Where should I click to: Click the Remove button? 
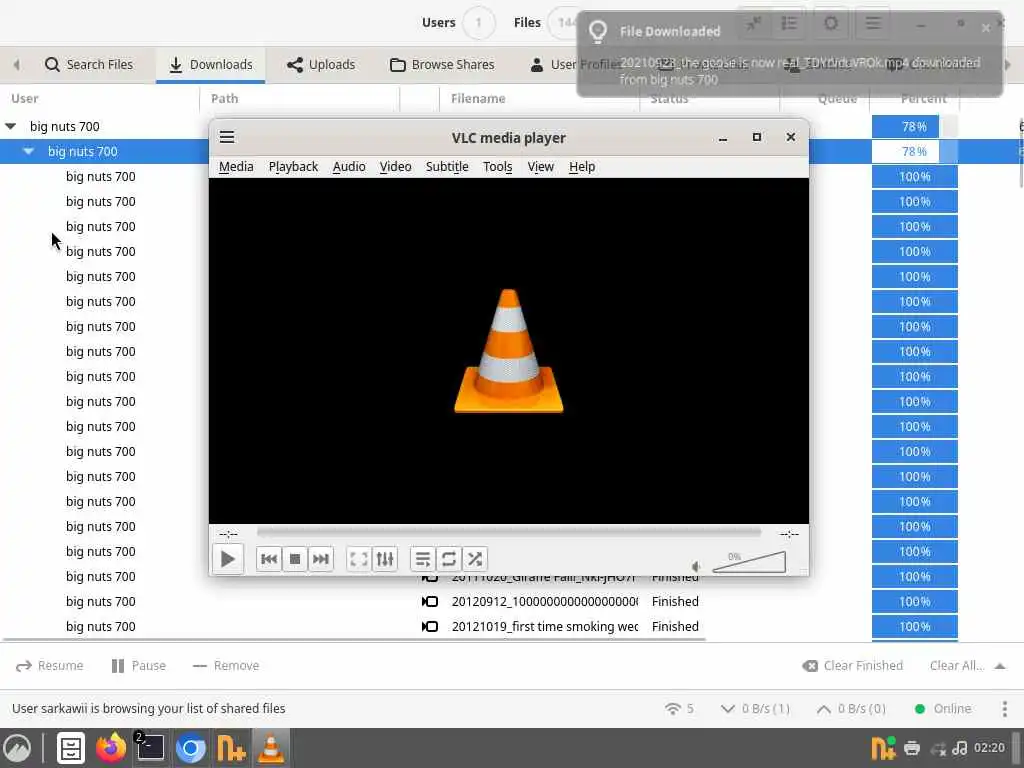click(x=226, y=665)
